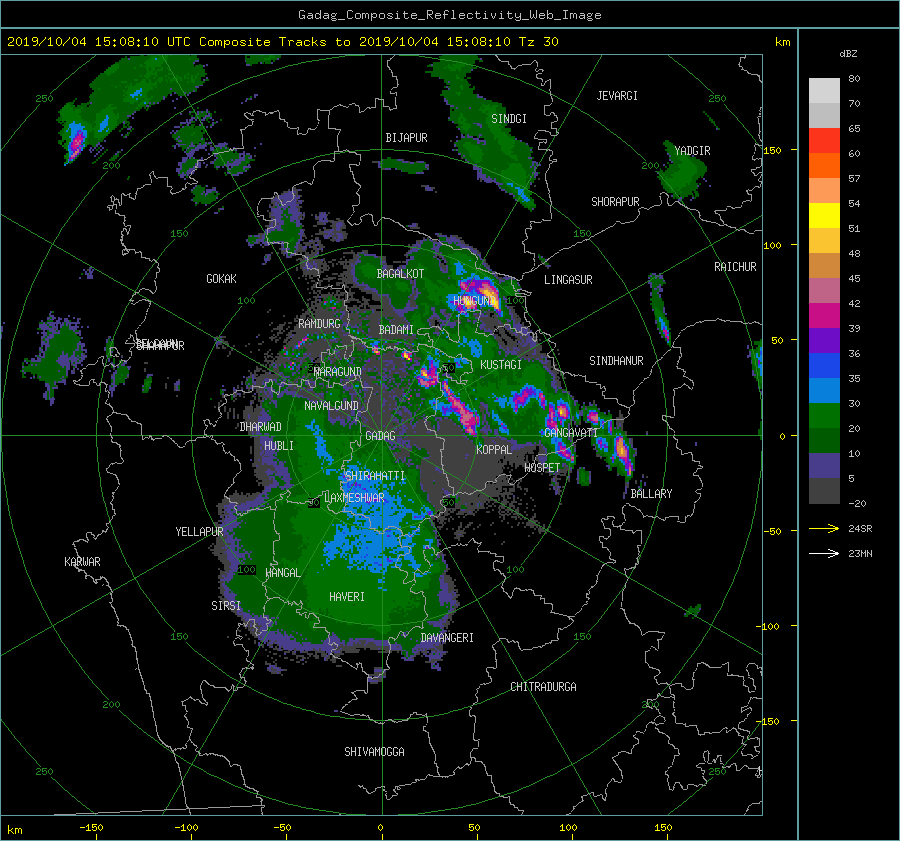Click the dark gray legend swatch between 5 and -20
Image resolution: width=900 pixels, height=841 pixels.
(x=824, y=491)
